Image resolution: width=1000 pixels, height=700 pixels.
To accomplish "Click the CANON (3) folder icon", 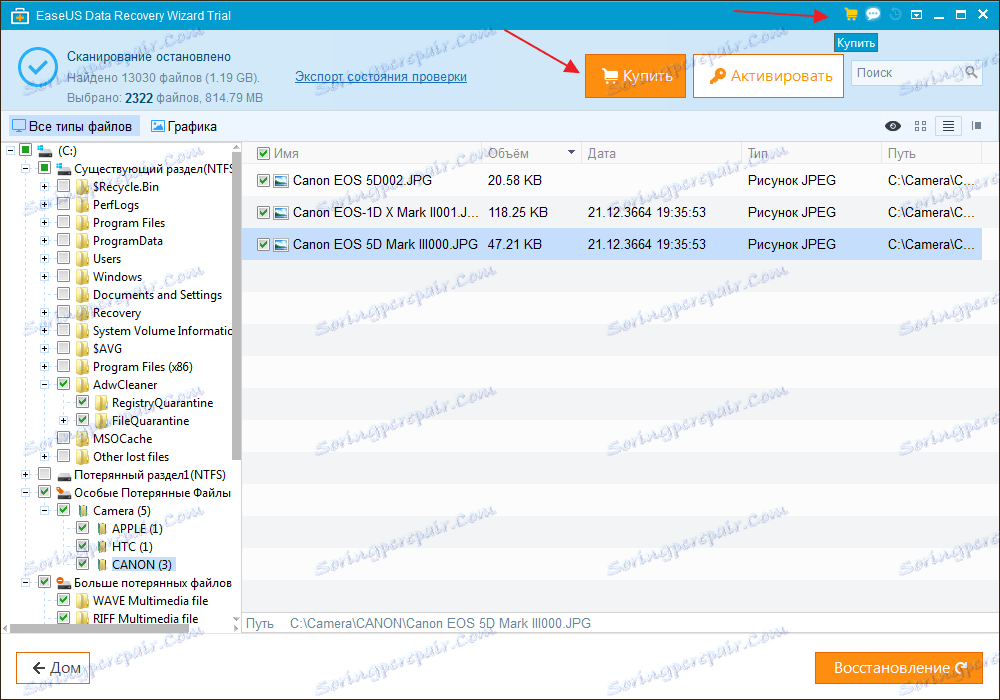I will pos(101,565).
